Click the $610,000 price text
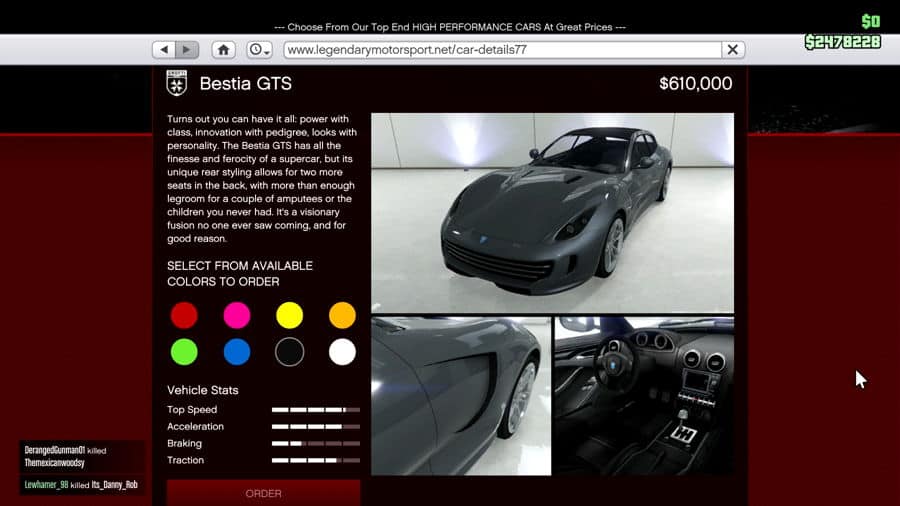 click(696, 84)
